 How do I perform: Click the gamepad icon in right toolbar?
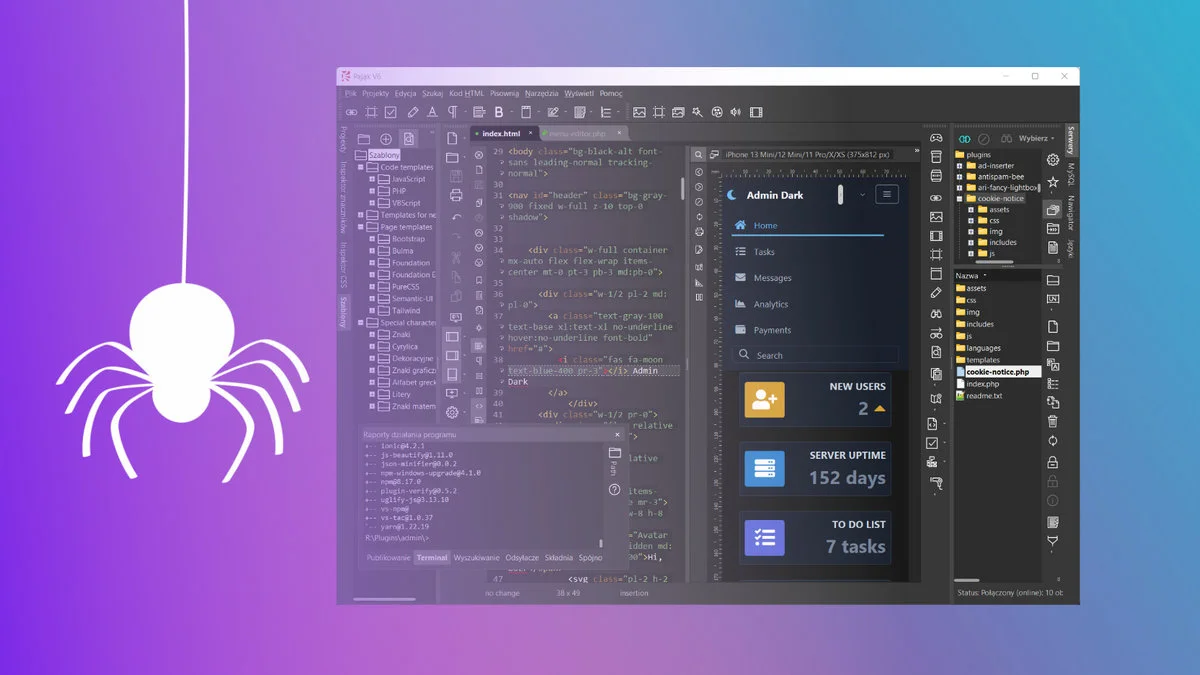click(x=936, y=137)
